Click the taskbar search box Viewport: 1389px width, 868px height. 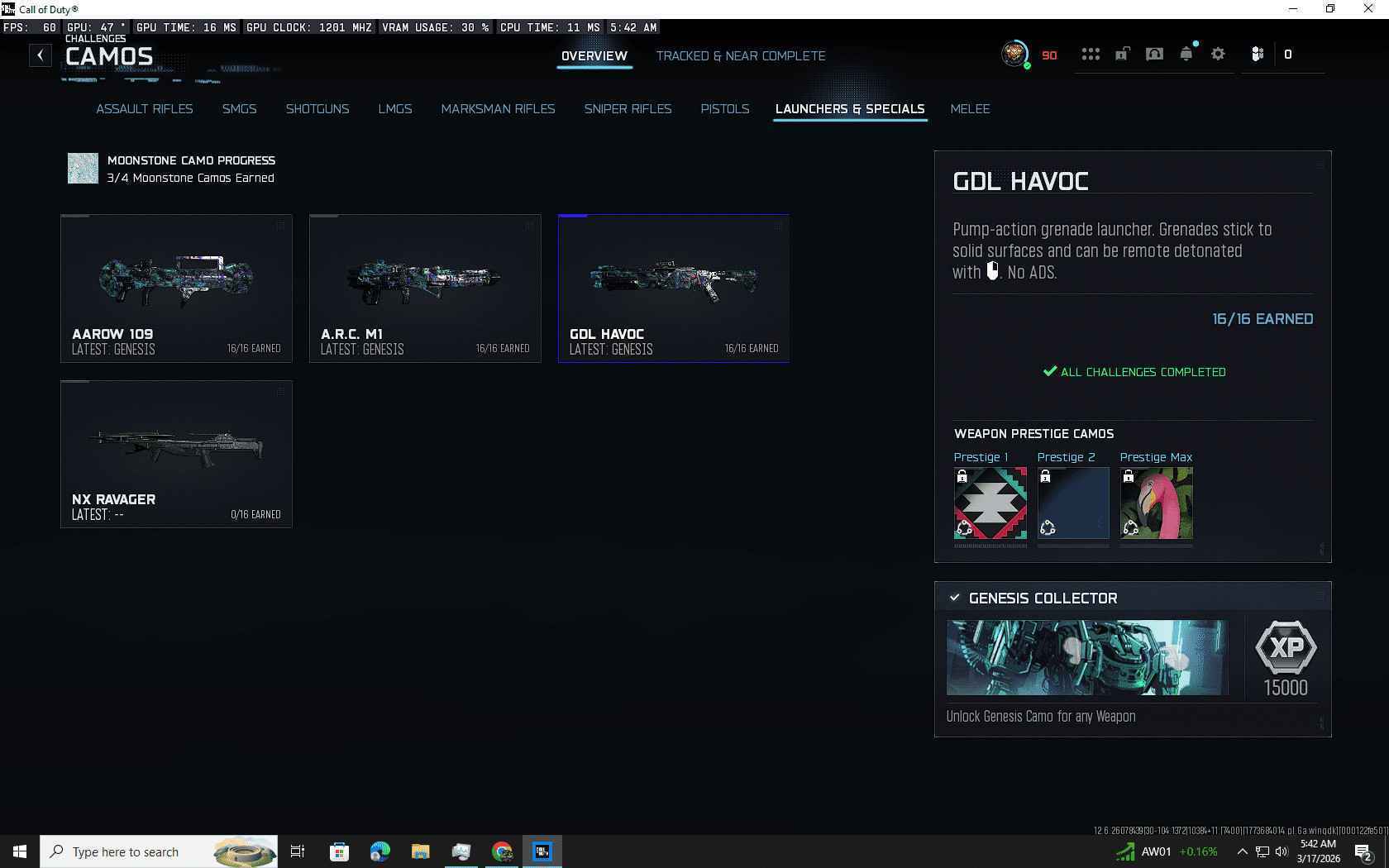tap(159, 851)
